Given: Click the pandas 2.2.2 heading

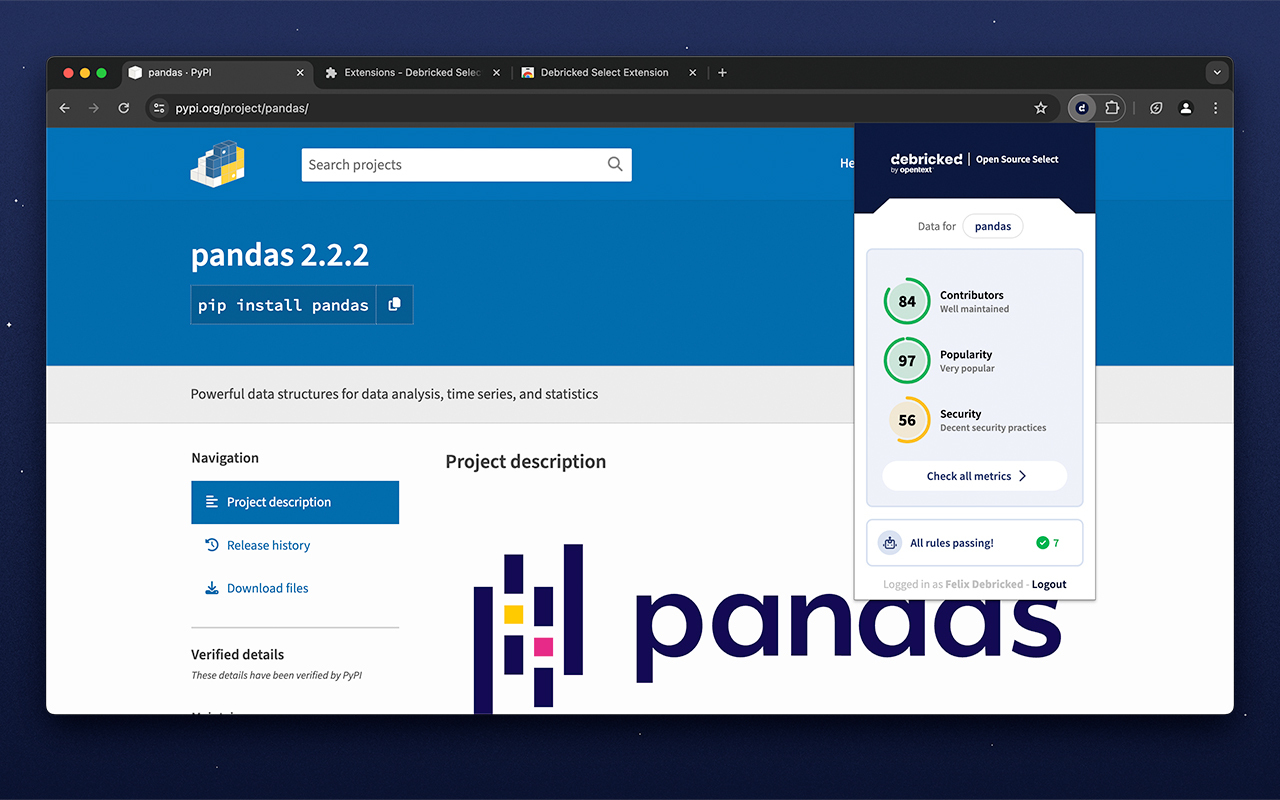Looking at the screenshot, I should [280, 255].
